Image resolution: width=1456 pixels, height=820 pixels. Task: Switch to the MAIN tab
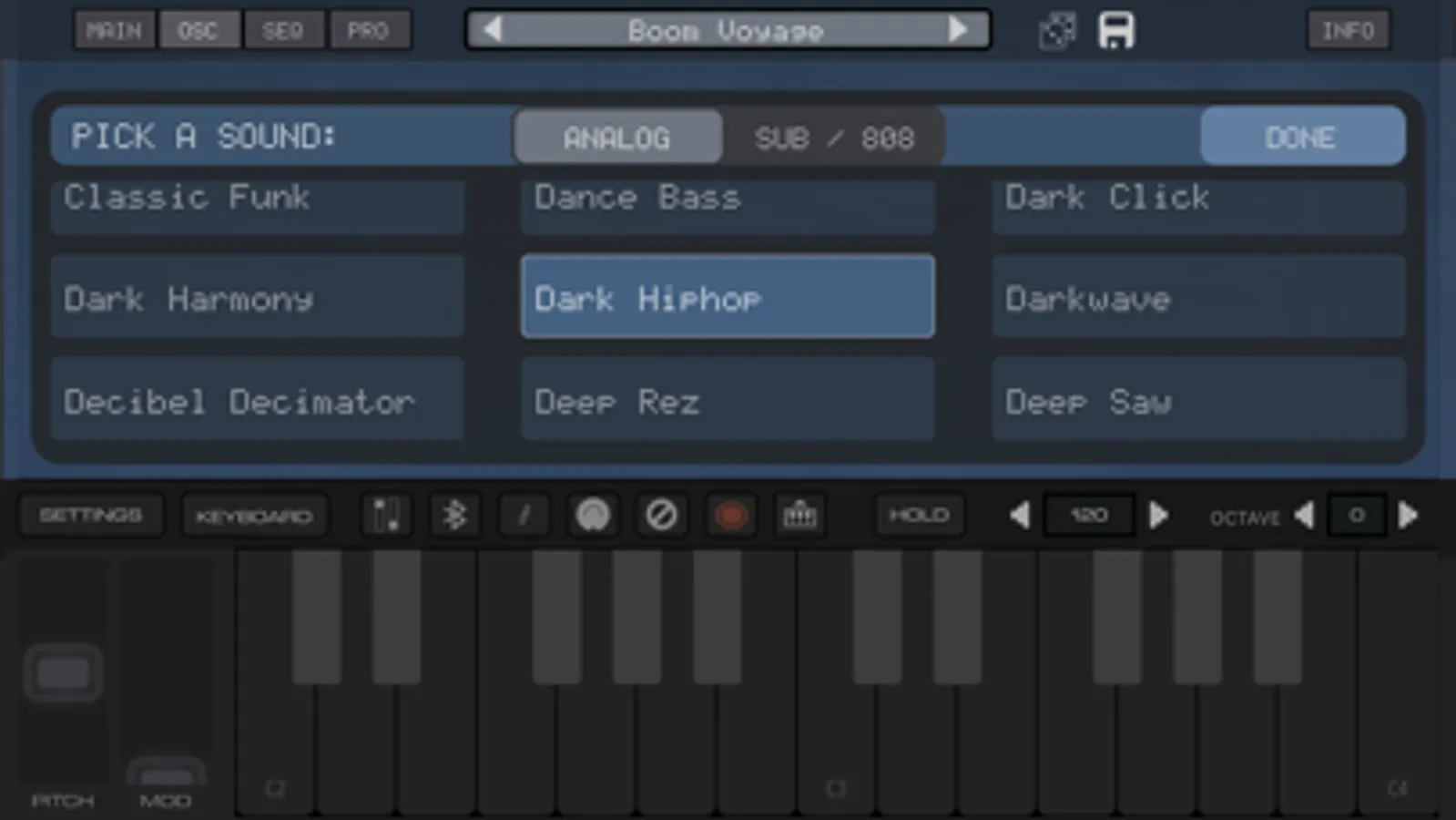click(x=114, y=31)
